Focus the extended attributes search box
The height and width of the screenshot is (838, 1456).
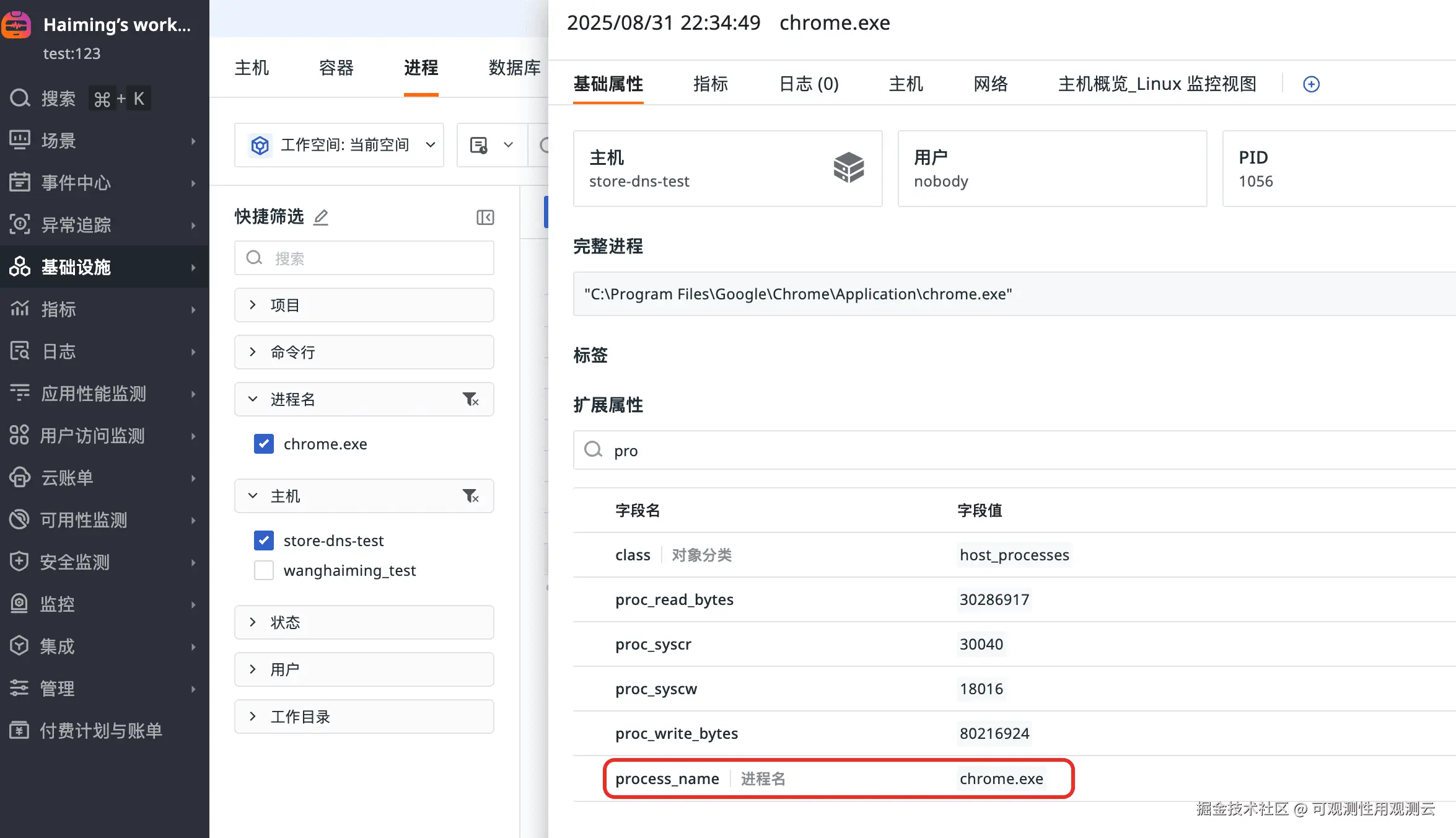1014,450
